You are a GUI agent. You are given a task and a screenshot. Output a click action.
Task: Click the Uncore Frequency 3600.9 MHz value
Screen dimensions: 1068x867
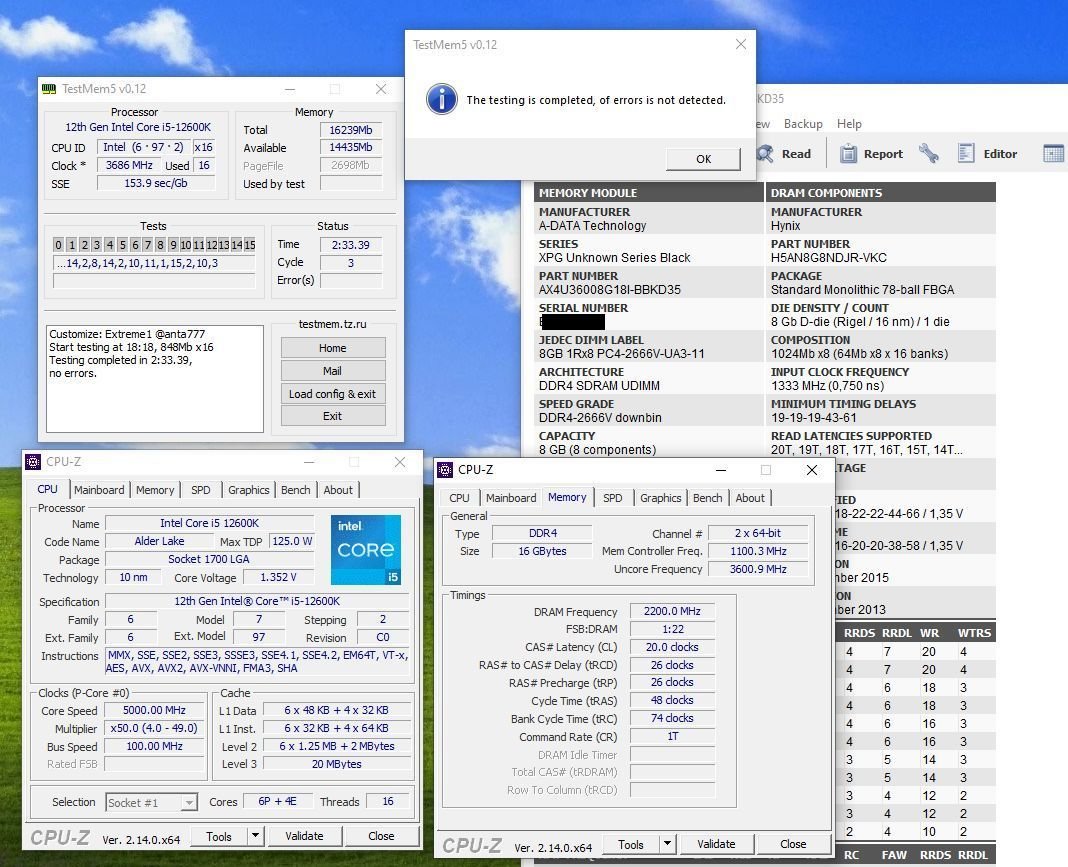[758, 569]
